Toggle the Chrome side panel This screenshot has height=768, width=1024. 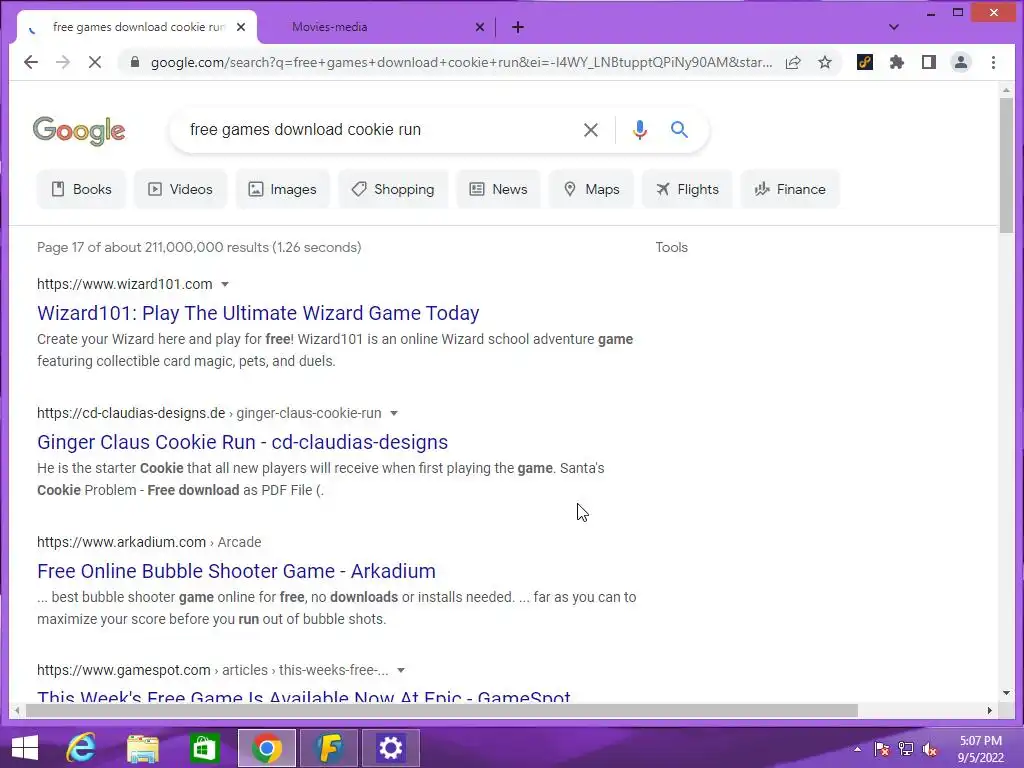point(929,62)
